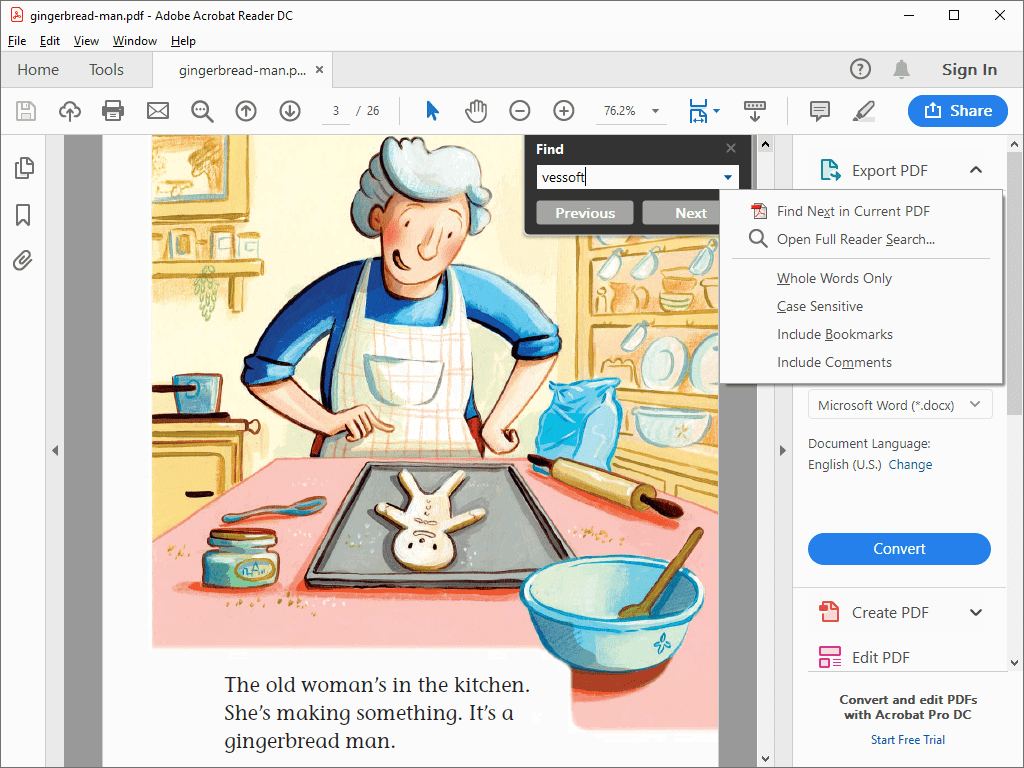
Task: Open the View menu
Action: point(86,40)
